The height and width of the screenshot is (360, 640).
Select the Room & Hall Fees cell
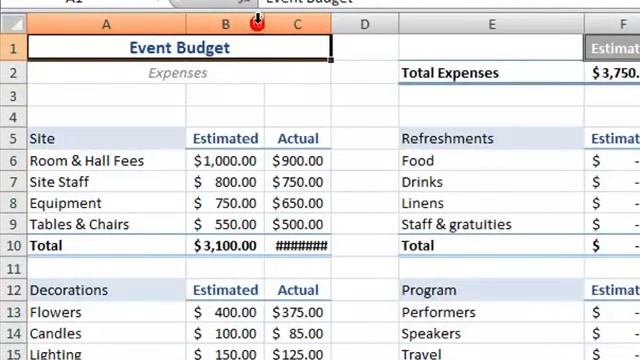click(x=107, y=160)
